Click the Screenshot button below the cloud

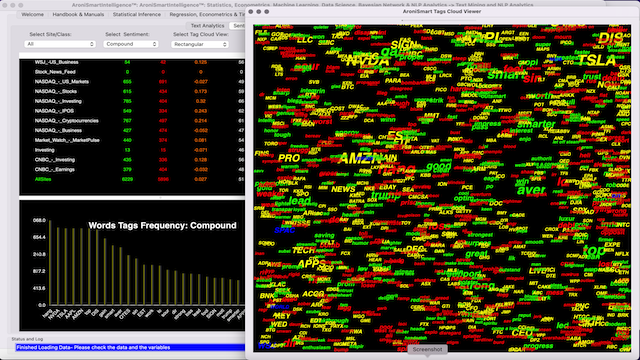point(427,349)
